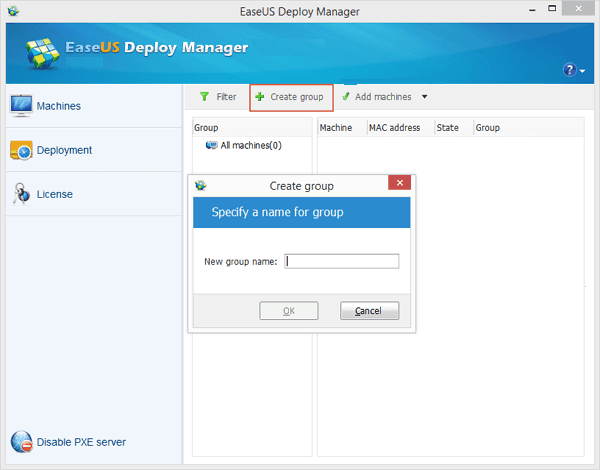Switch to the License section
The height and width of the screenshot is (470, 600).
54,194
